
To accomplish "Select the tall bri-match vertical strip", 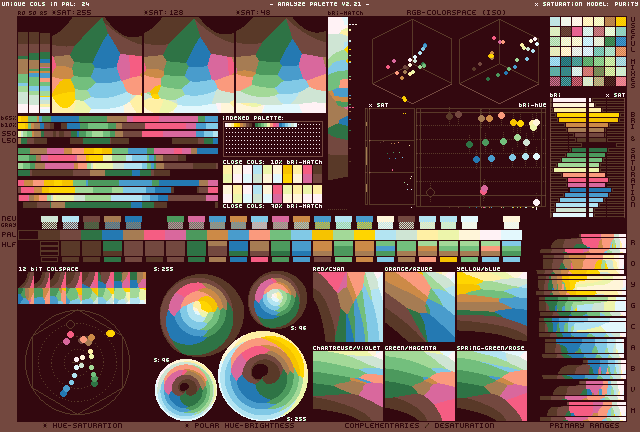I will [x=338, y=98].
